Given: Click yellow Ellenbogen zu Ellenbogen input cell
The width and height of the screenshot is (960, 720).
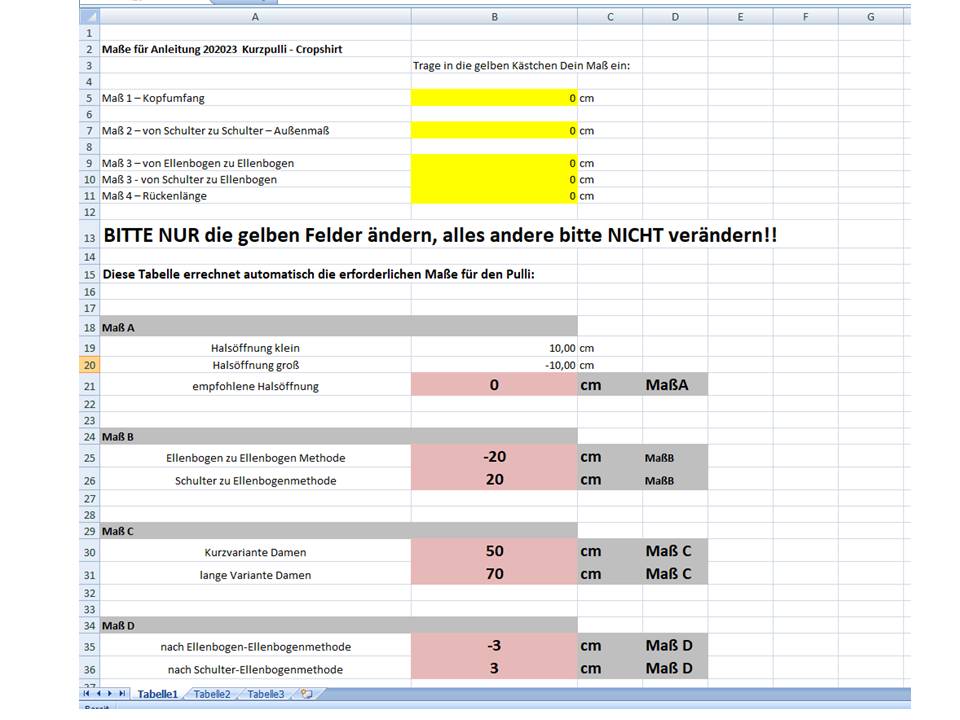Looking at the screenshot, I should click(494, 163).
